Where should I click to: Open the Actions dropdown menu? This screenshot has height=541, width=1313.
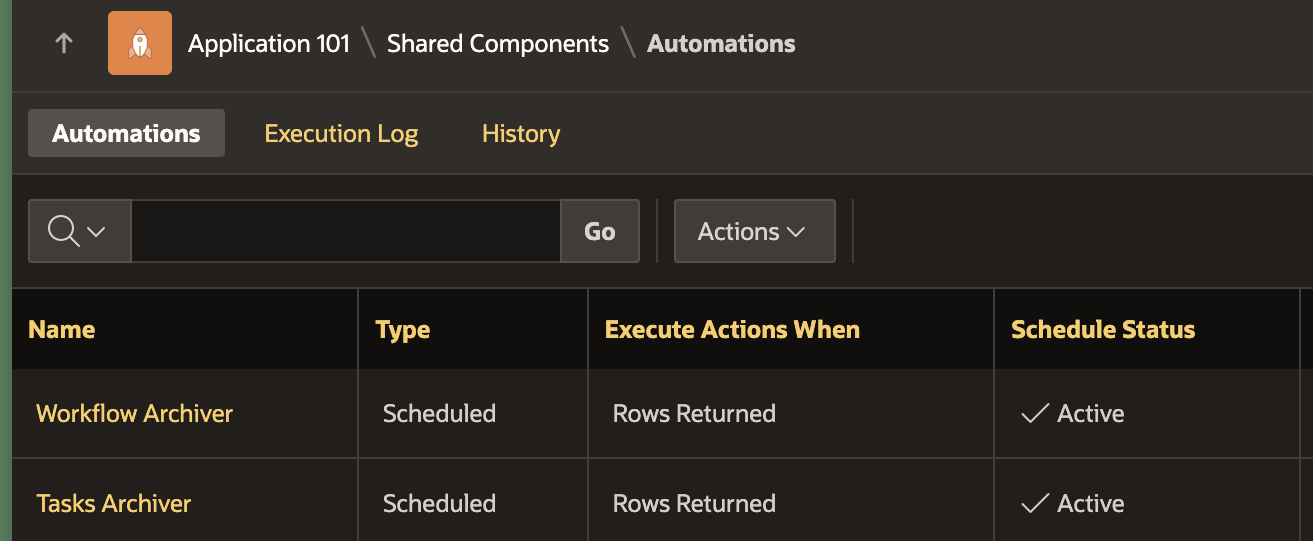(754, 231)
